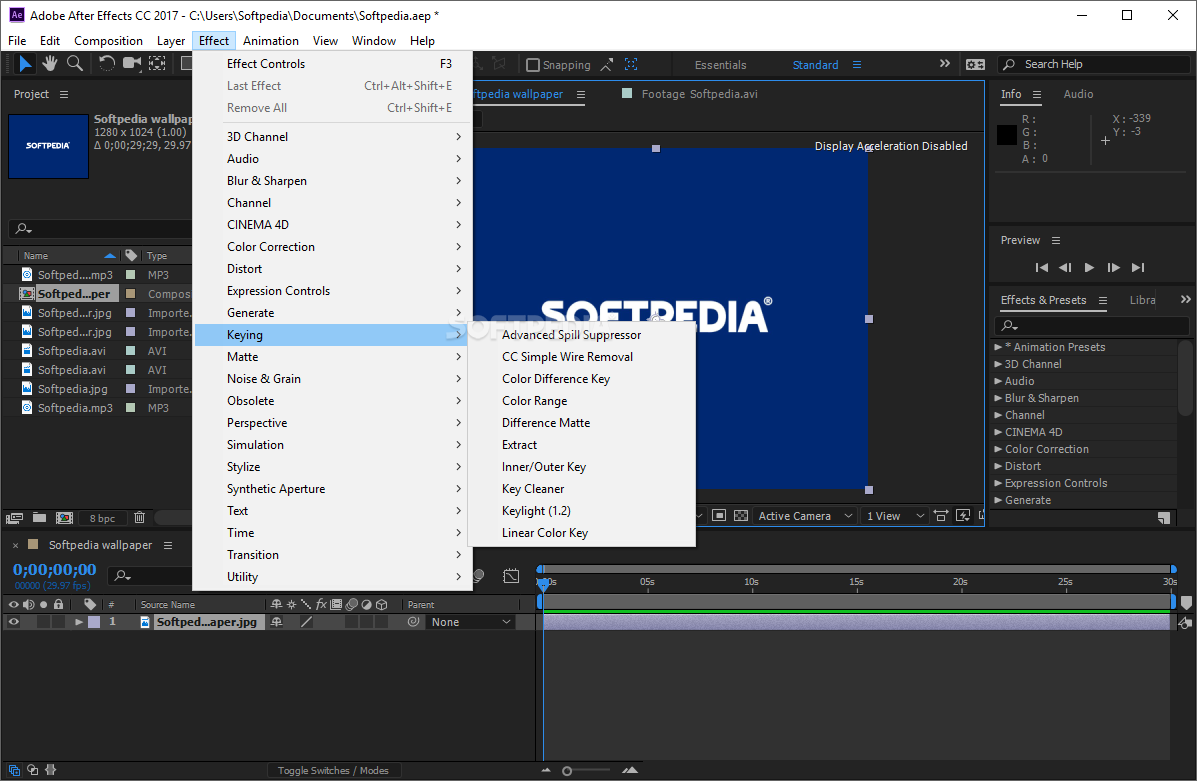Click the pixel aspect ratio correction icon

tap(940, 516)
